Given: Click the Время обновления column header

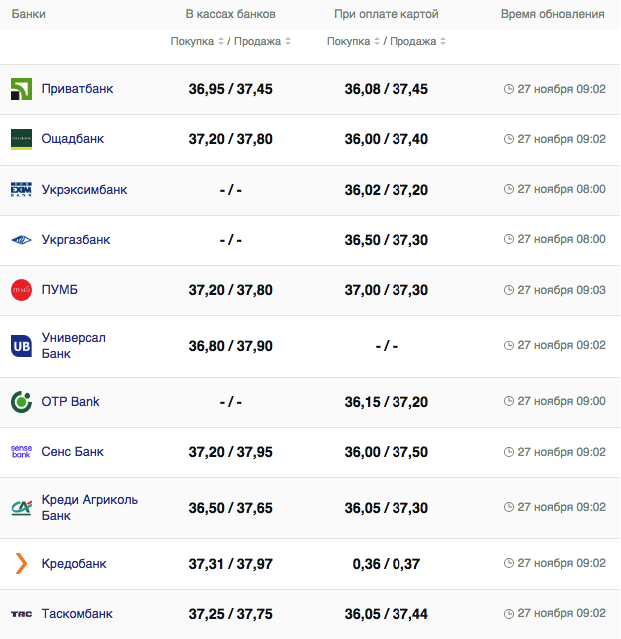Looking at the screenshot, I should click(552, 15).
